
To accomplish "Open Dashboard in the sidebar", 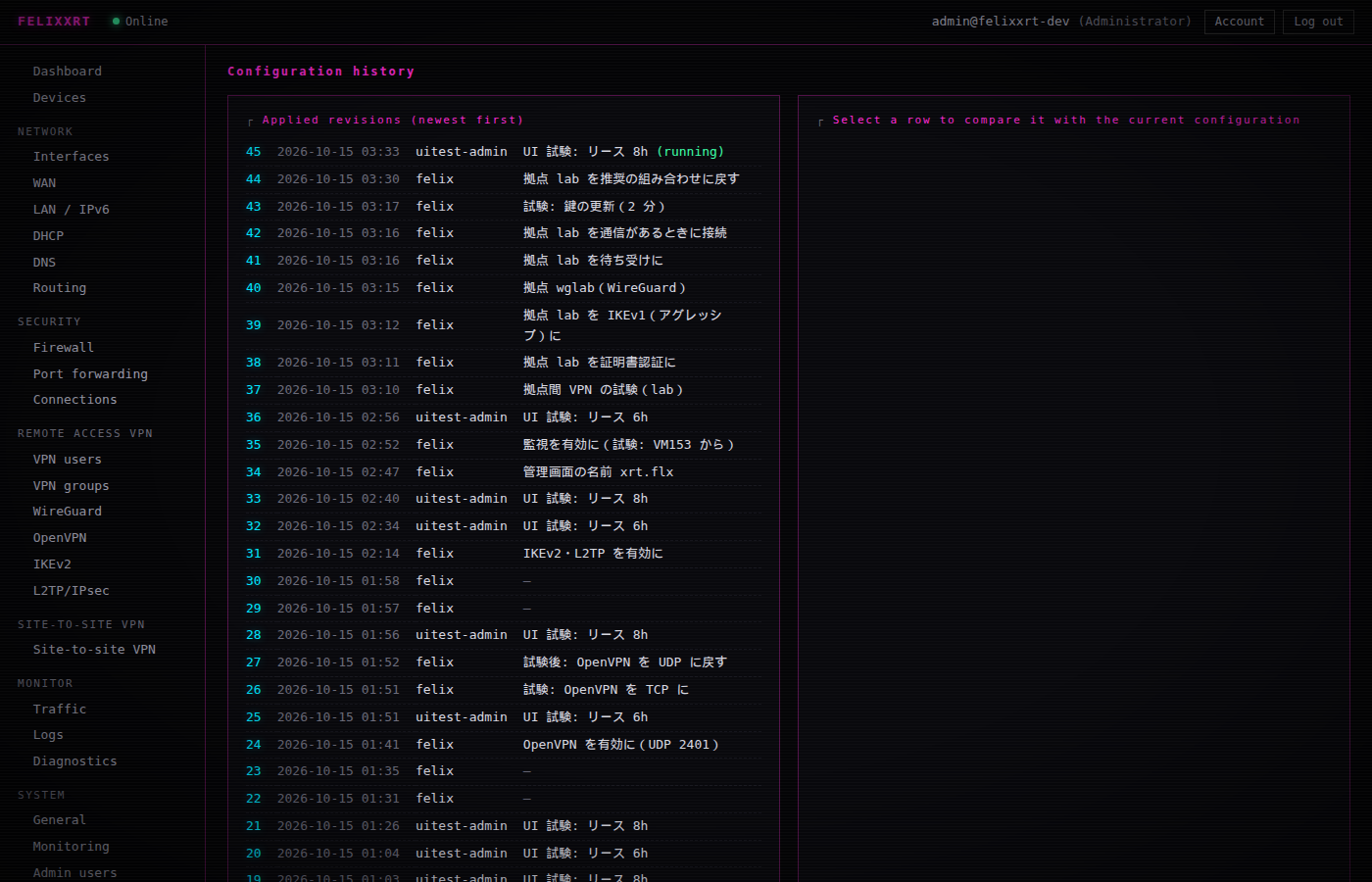I will (x=68, y=72).
